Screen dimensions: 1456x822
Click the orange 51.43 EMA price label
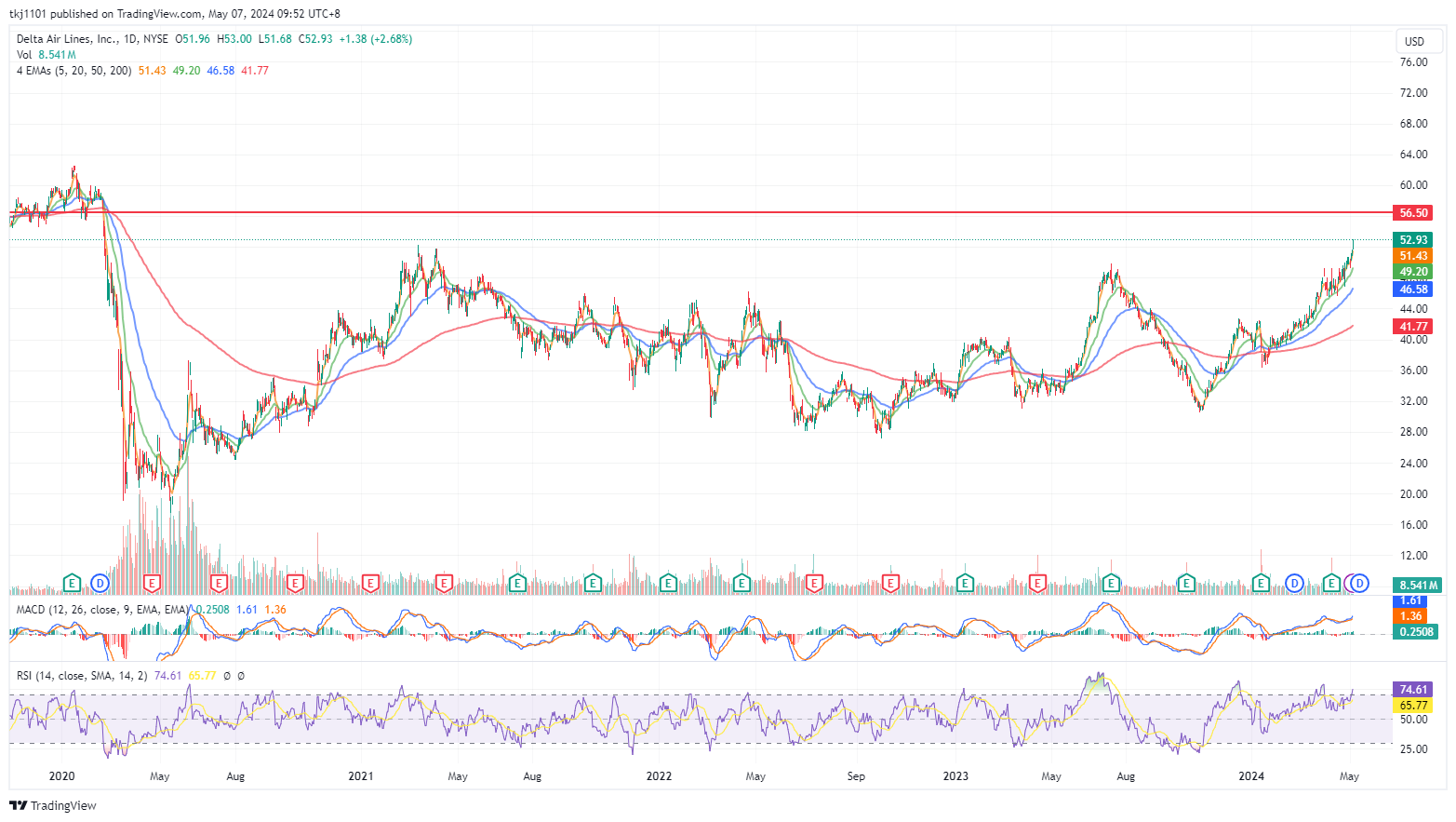1413,256
